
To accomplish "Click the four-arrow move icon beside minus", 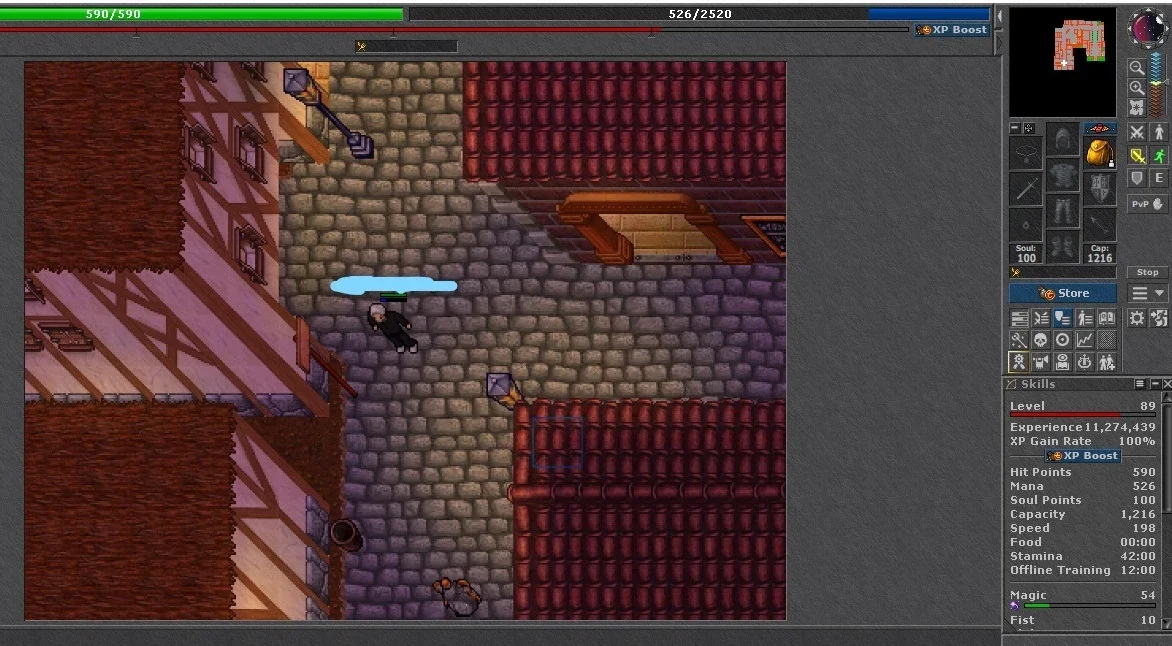I will tap(1028, 128).
